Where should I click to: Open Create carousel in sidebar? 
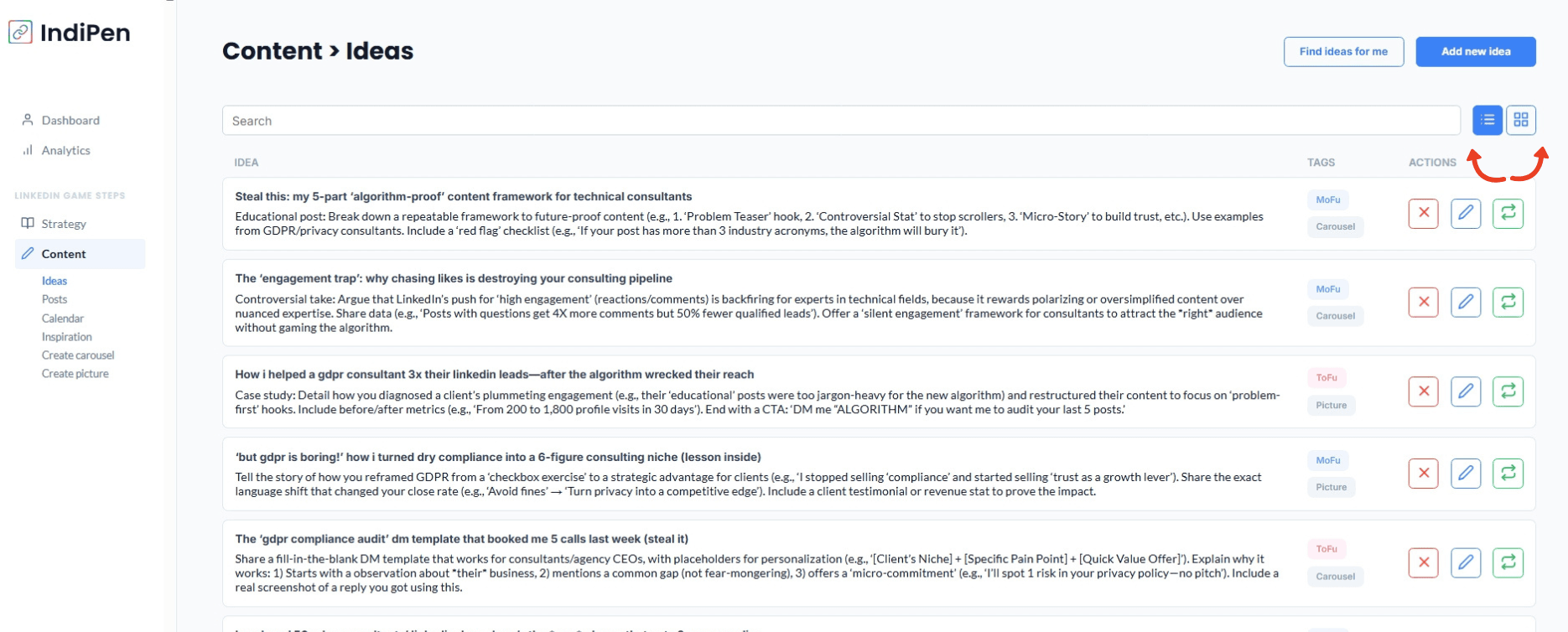[78, 355]
